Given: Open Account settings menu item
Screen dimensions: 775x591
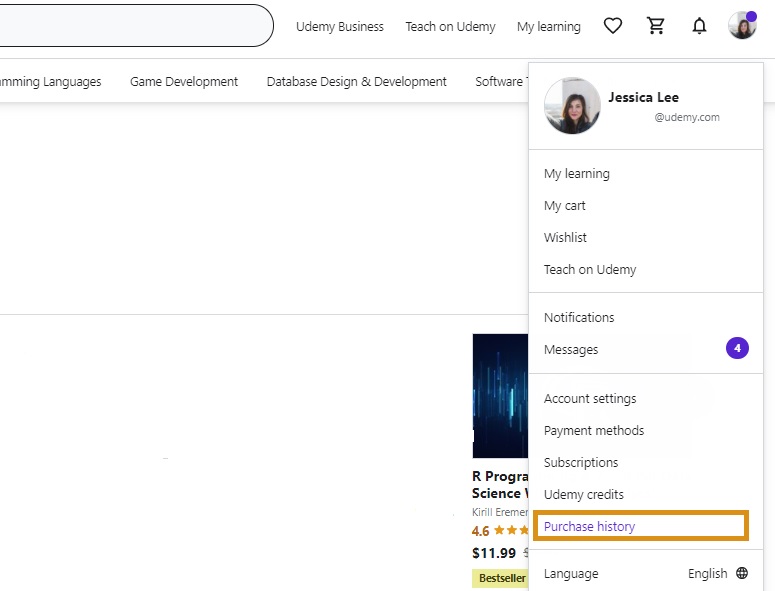Looking at the screenshot, I should 590,399.
